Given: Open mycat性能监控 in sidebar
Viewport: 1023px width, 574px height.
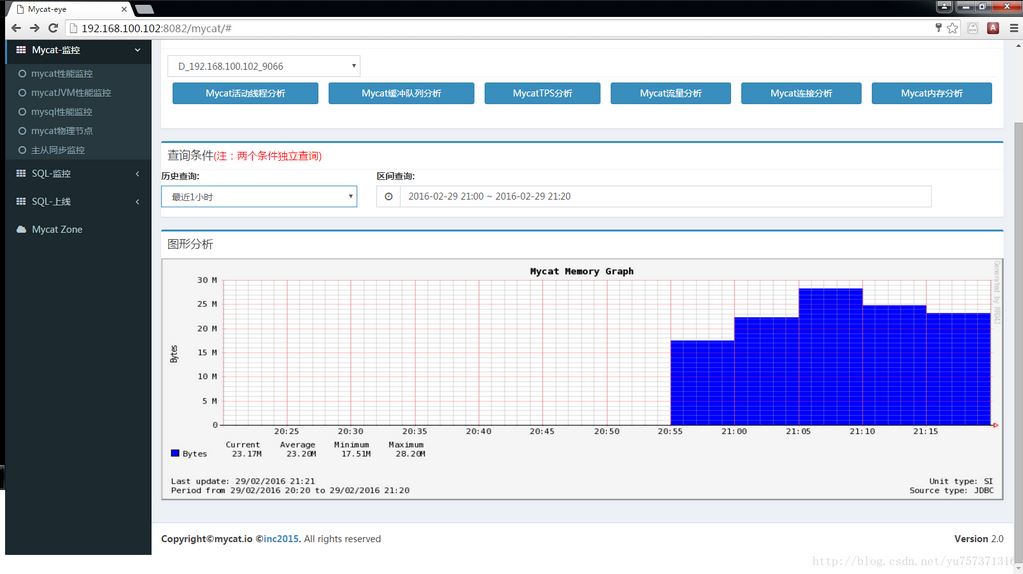Looking at the screenshot, I should pos(62,74).
